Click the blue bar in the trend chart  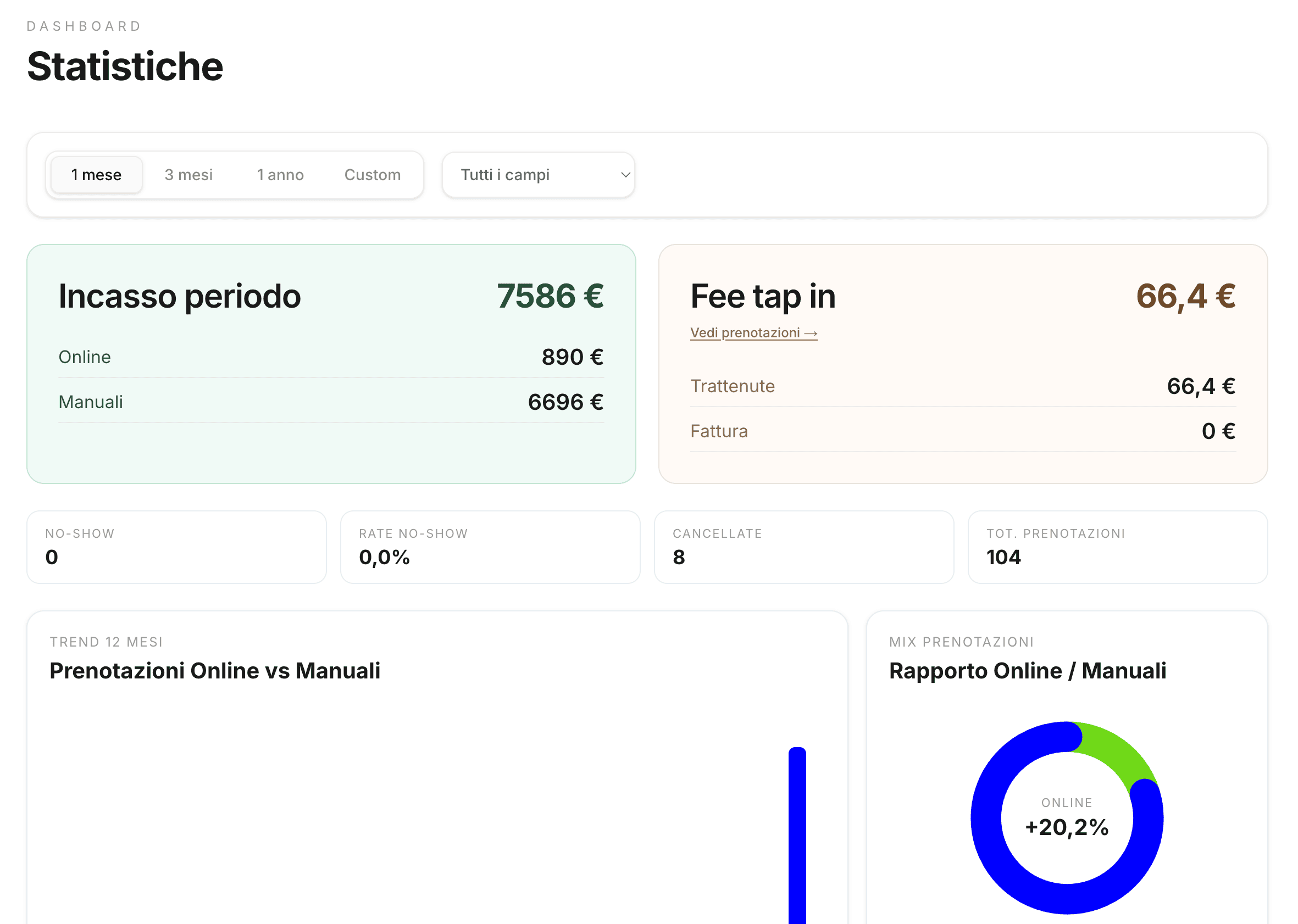[797, 835]
